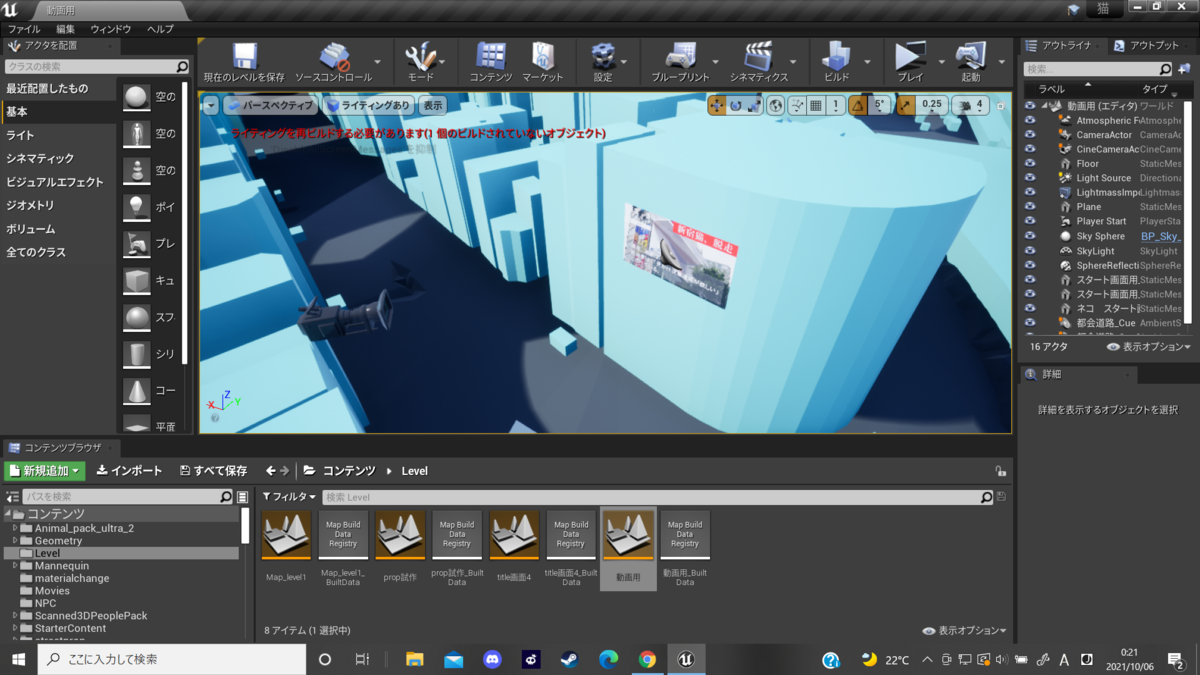Open the Steam icon in the taskbar
This screenshot has height=675, width=1200.
pyautogui.click(x=569, y=660)
